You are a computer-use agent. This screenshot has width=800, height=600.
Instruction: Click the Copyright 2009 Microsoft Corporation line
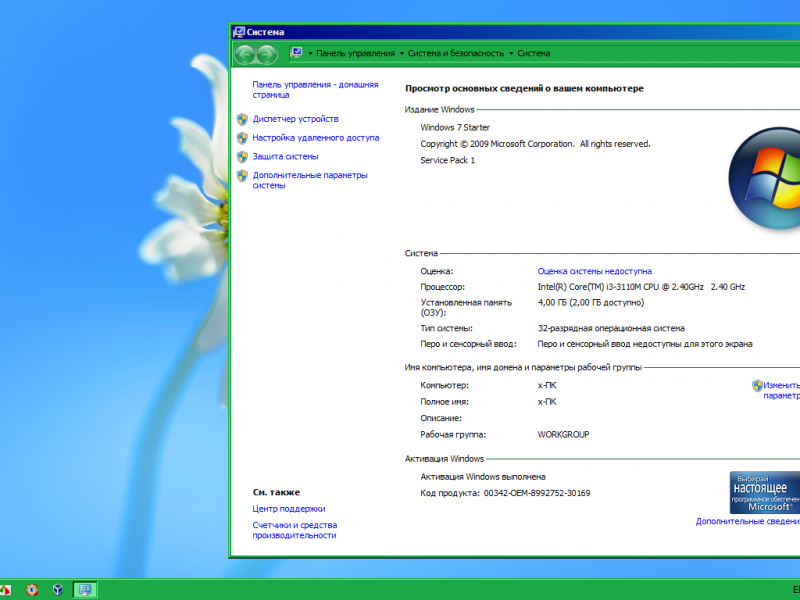[x=535, y=144]
